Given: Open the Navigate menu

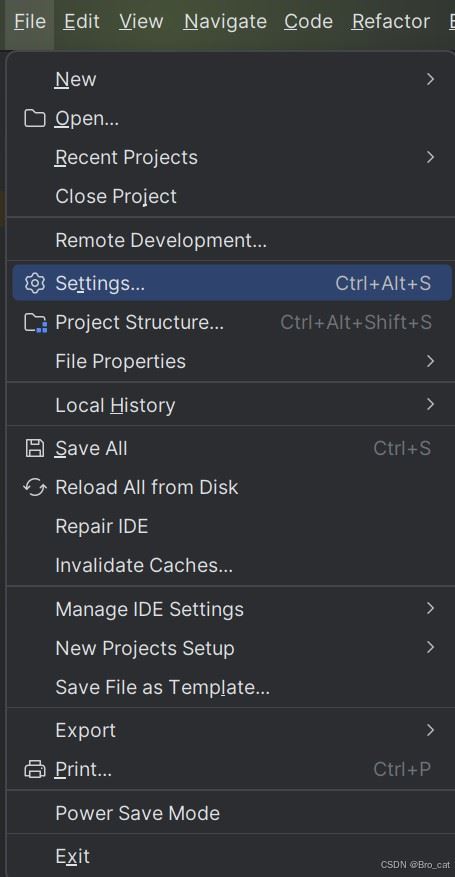Looking at the screenshot, I should point(225,21).
